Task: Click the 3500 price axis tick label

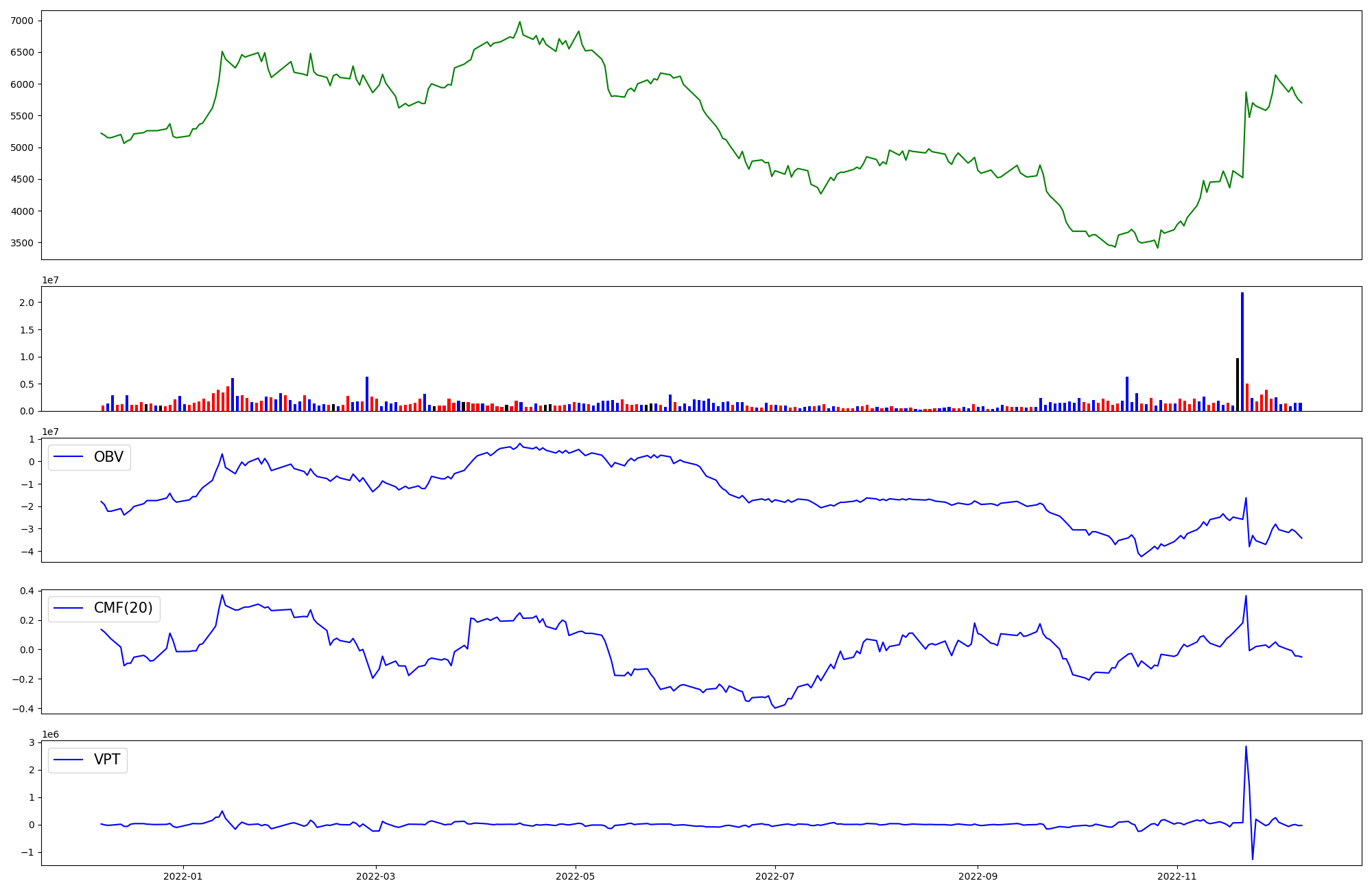Action: point(22,243)
